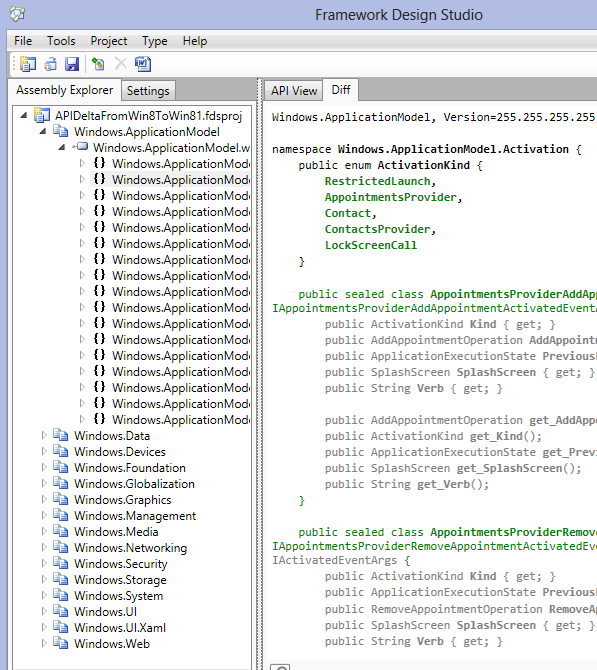The width and height of the screenshot is (597, 670).
Task: Open the Help menu
Action: (195, 41)
